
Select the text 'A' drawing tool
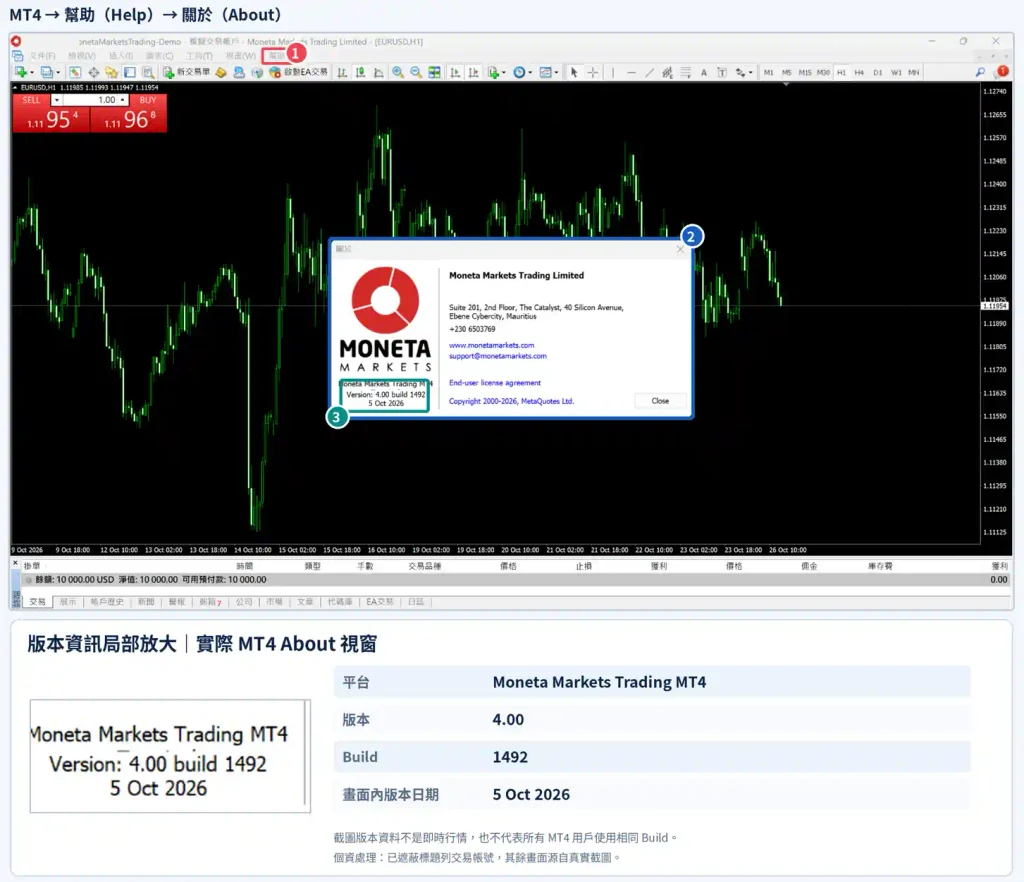704,72
